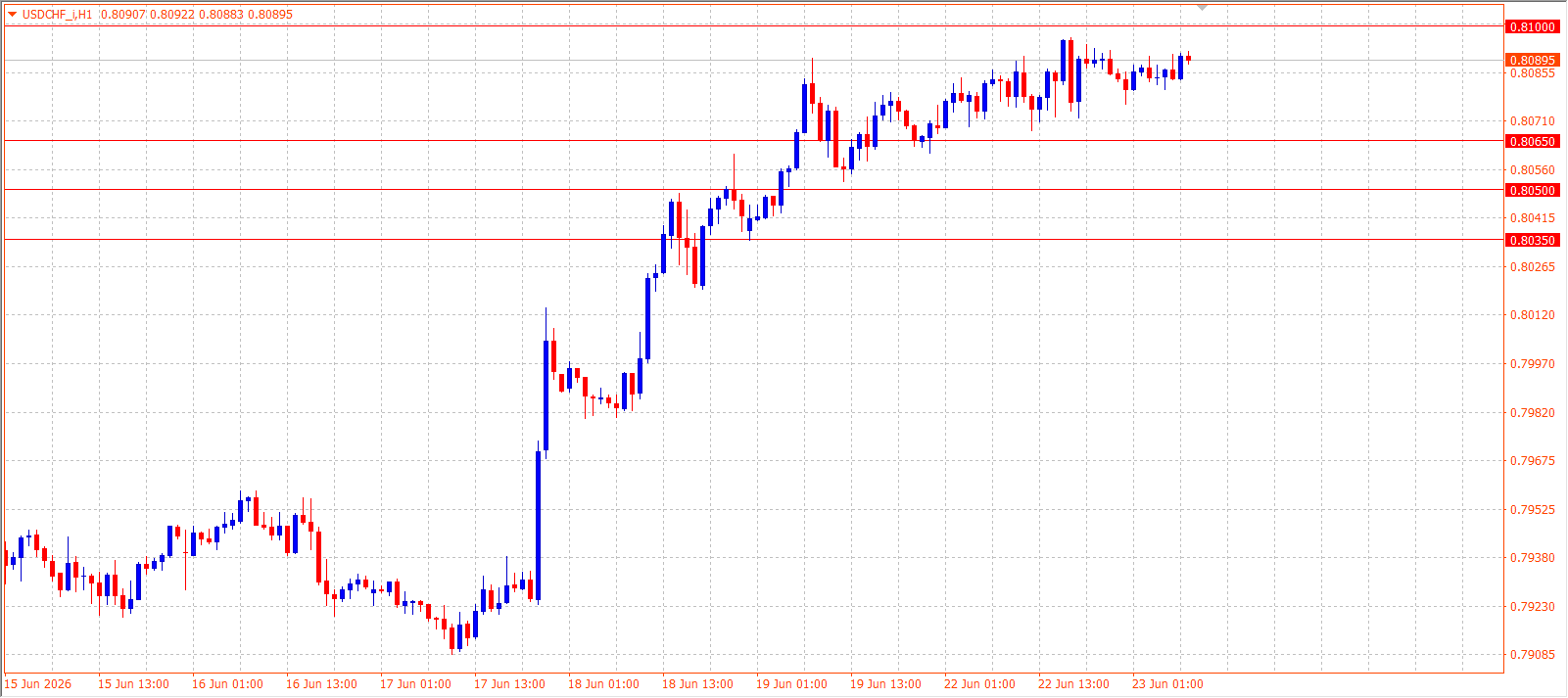Click the 22 Jun 13:00 time label
This screenshot has height=698, width=1568.
1073,684
